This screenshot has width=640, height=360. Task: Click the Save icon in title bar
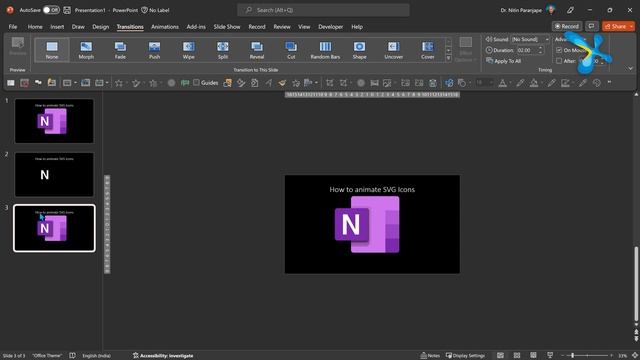click(67, 10)
